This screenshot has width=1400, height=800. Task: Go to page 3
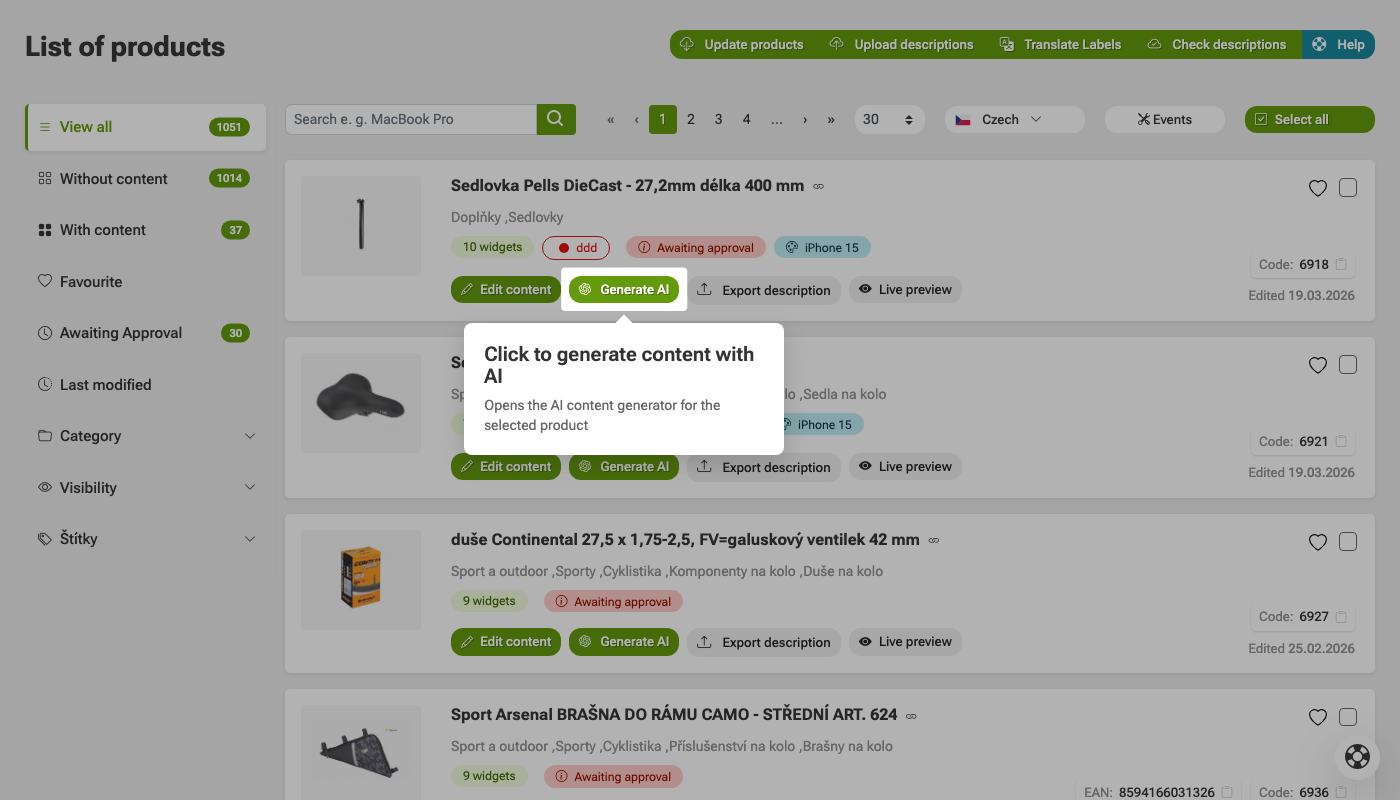(x=718, y=119)
